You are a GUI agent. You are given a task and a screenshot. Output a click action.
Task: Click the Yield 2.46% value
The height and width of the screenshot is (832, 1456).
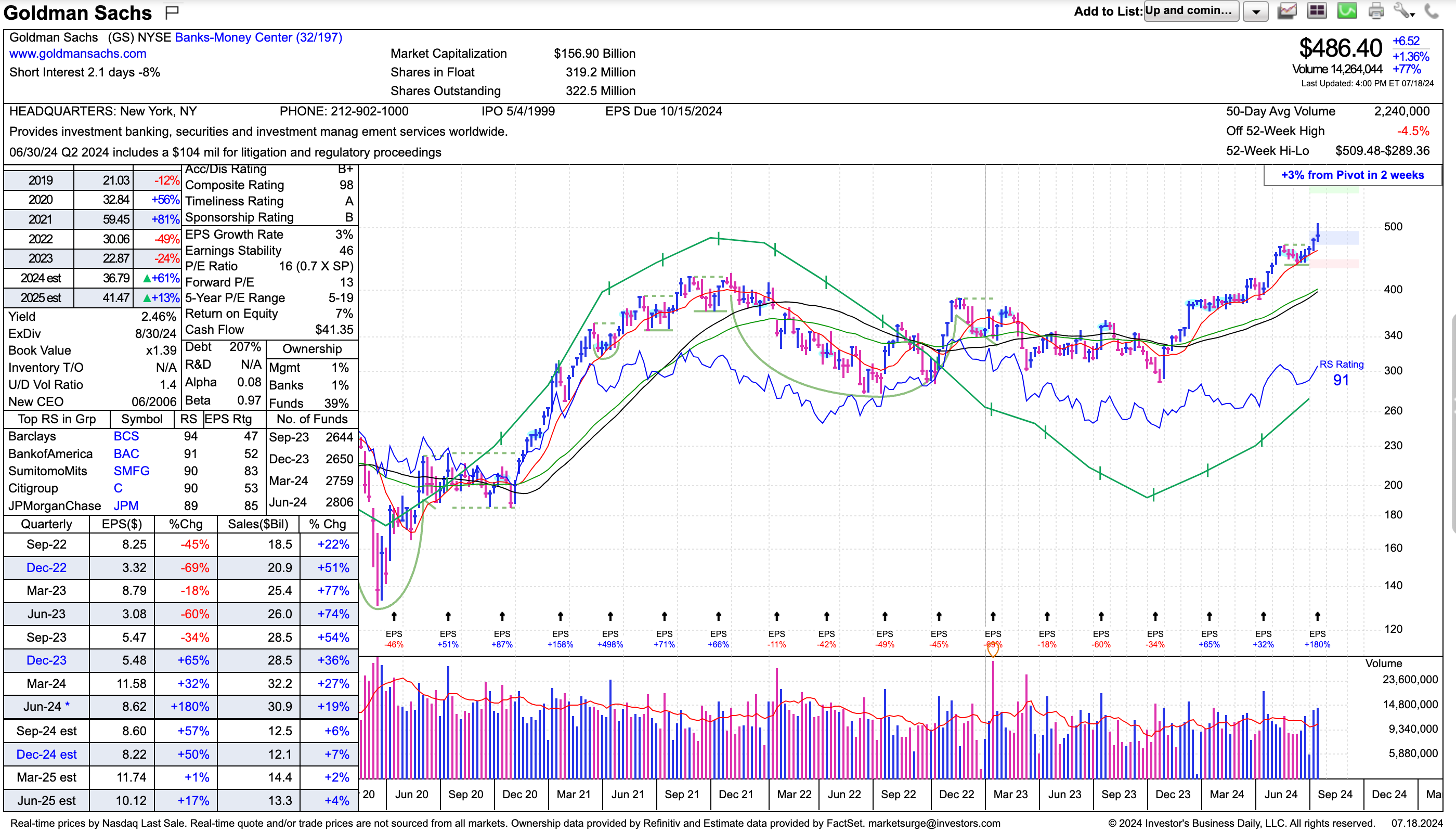click(x=158, y=317)
